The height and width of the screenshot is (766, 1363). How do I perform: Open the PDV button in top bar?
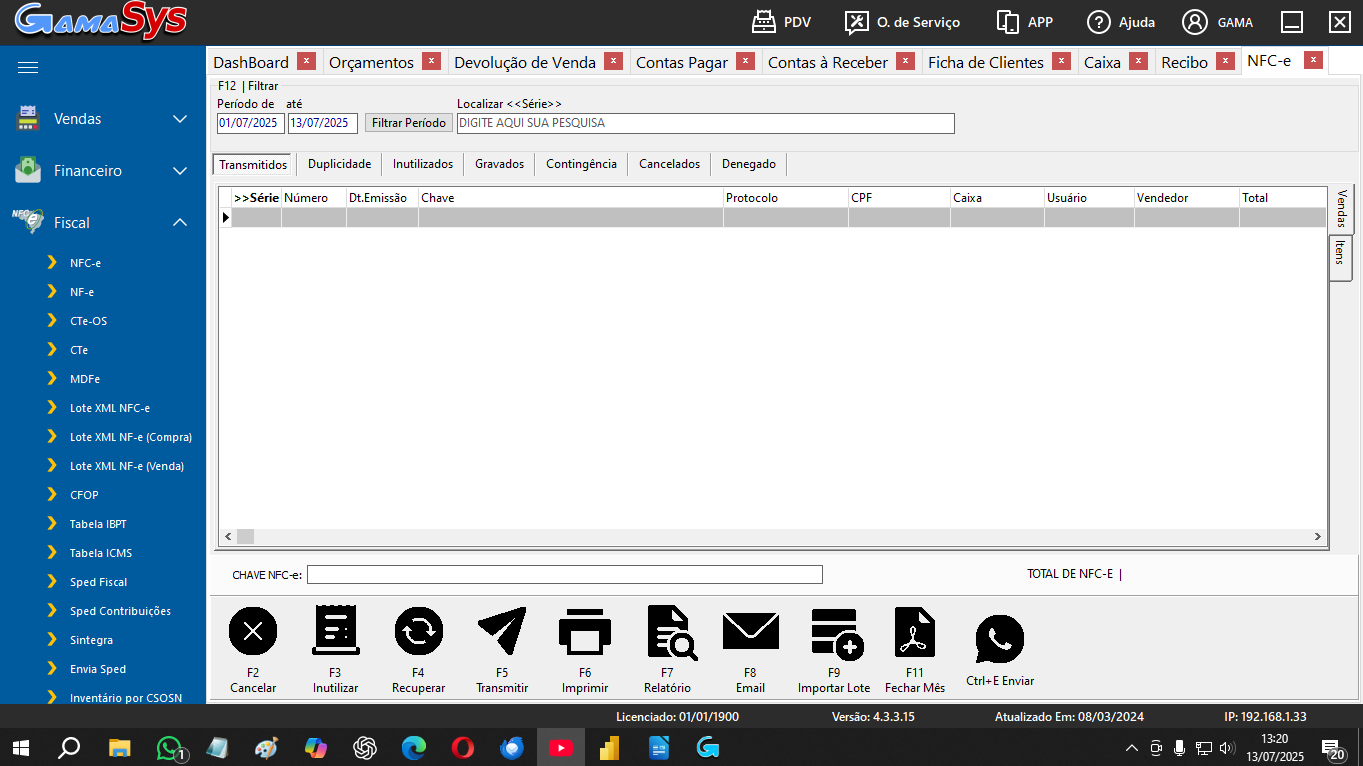tap(781, 22)
